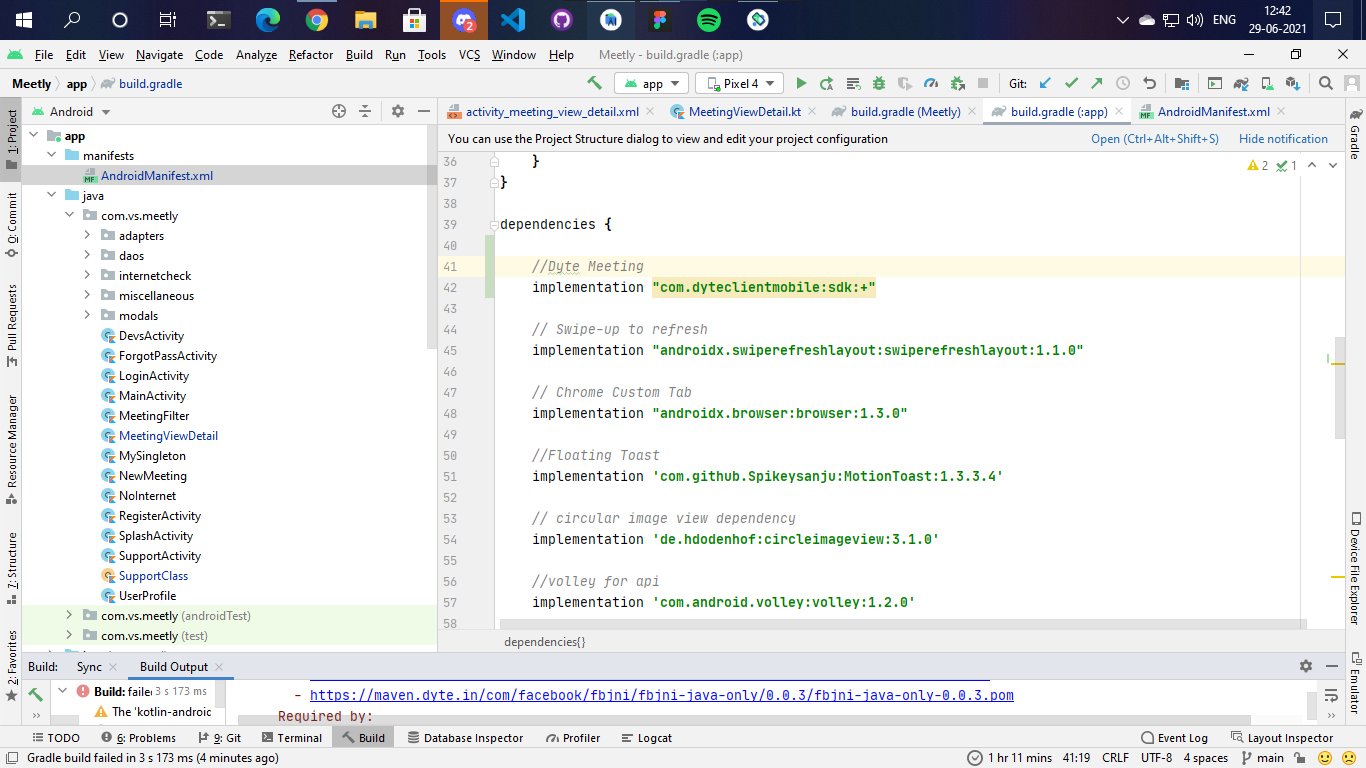
Task: Open the Profile app gauge icon
Action: tap(931, 83)
